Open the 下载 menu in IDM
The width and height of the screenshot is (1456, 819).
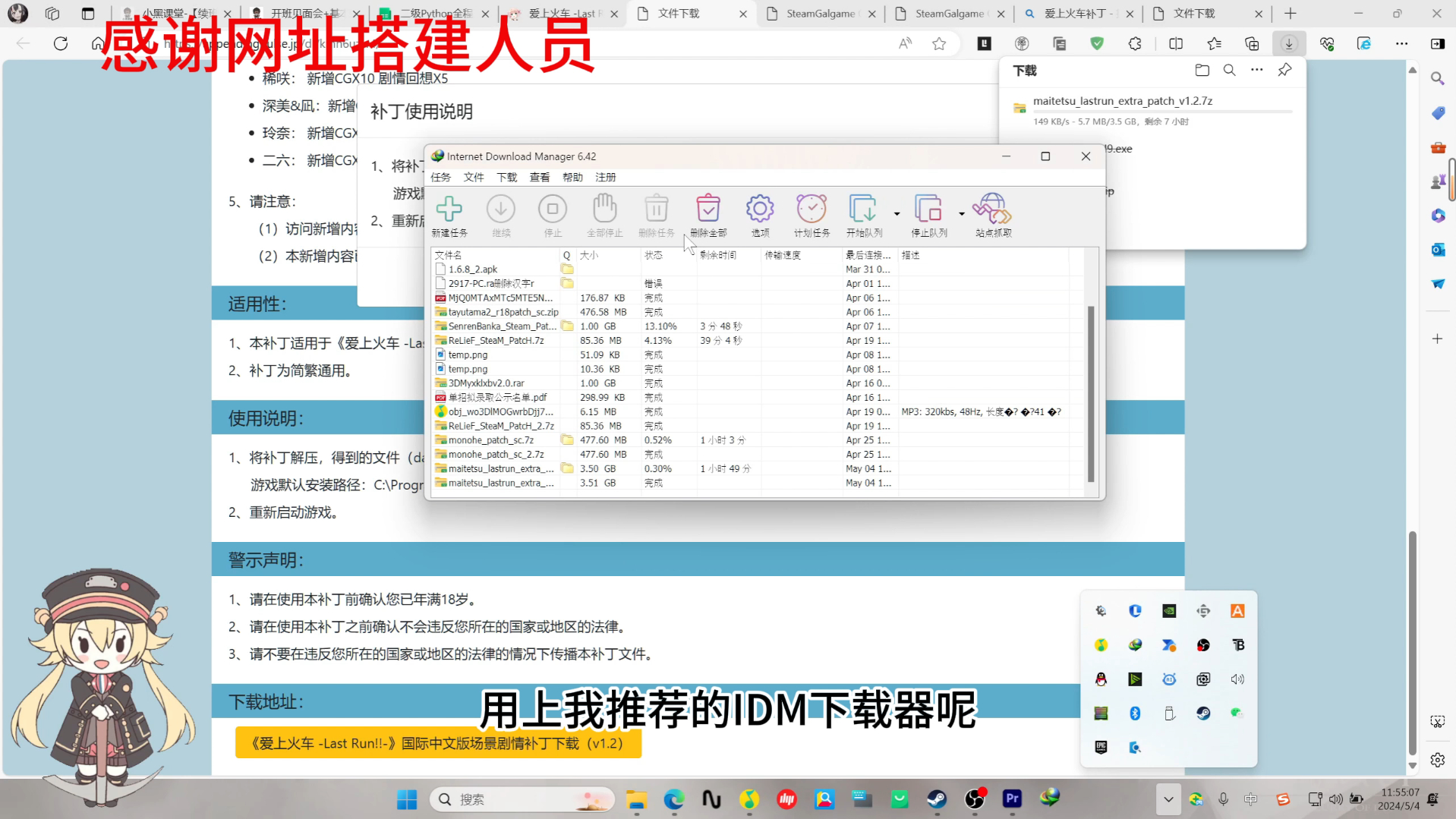pos(507,177)
